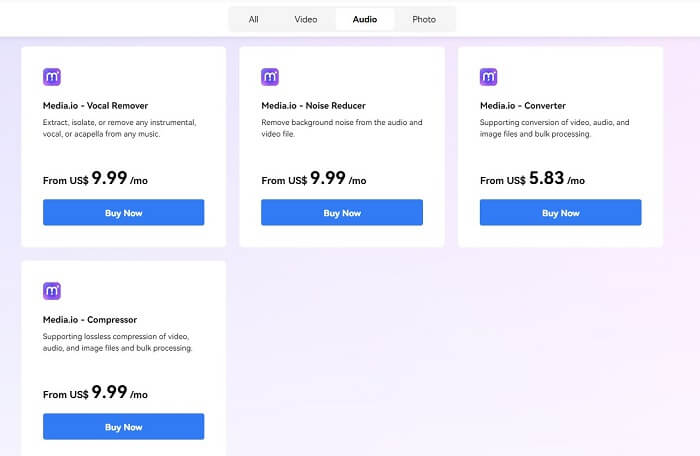Click the Compressor lossless compression description
This screenshot has height=456, width=700.
click(116, 342)
